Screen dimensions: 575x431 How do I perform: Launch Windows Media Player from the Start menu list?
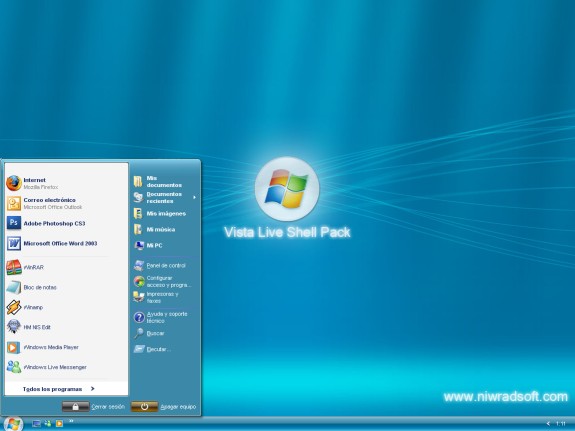(66, 347)
